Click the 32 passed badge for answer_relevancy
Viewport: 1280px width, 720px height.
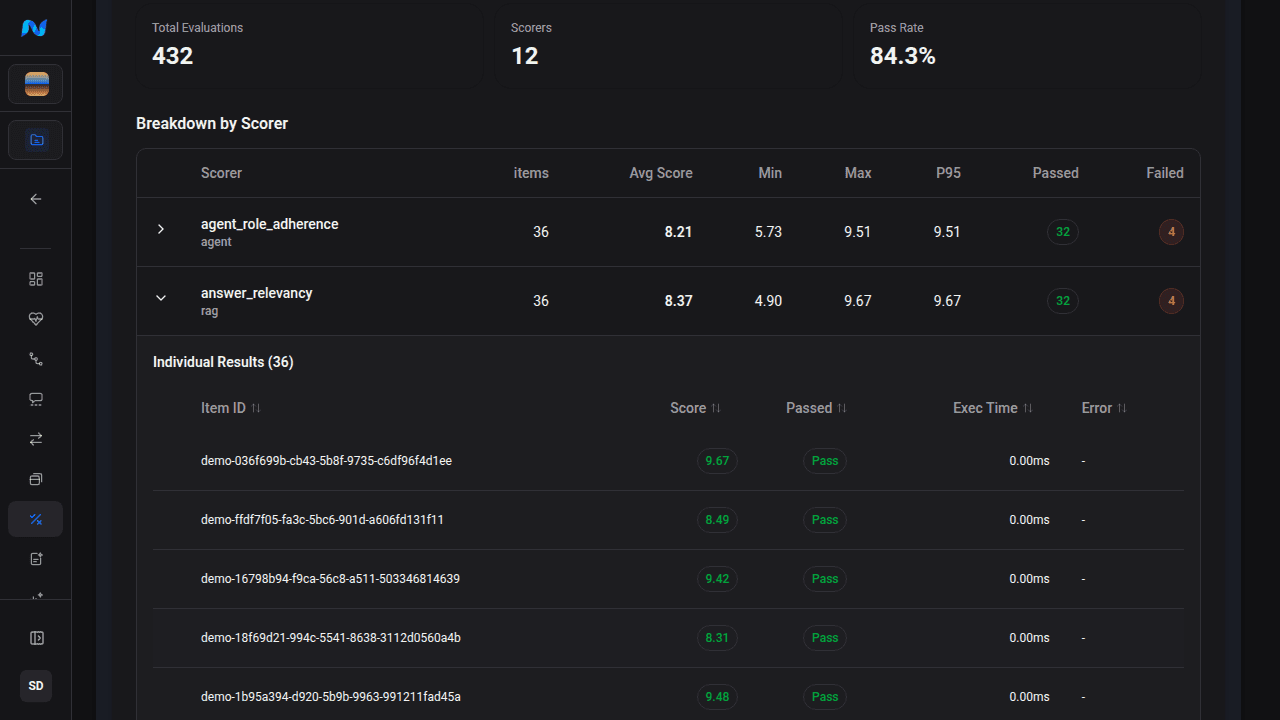pos(1063,301)
